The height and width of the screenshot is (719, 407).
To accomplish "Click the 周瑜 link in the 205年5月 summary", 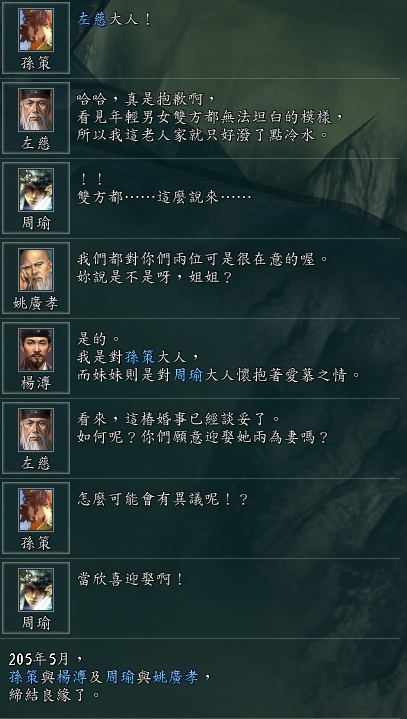I will [121, 677].
